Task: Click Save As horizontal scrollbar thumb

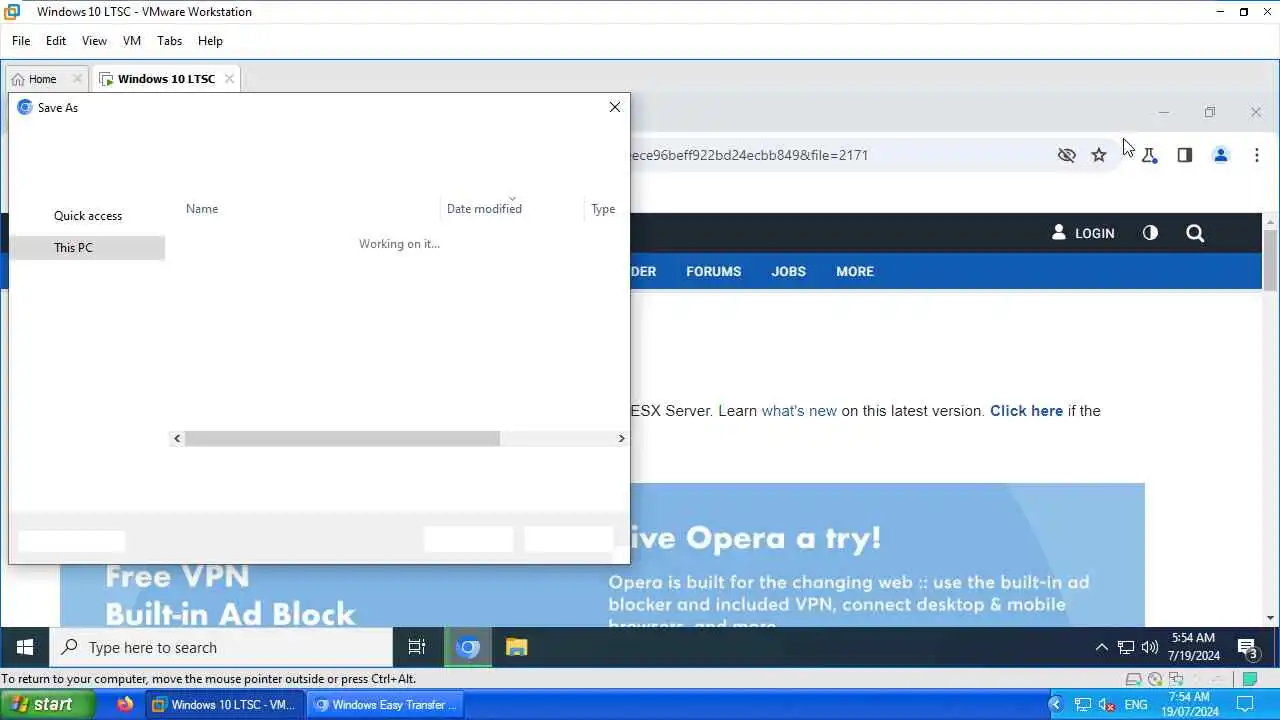Action: pos(342,438)
